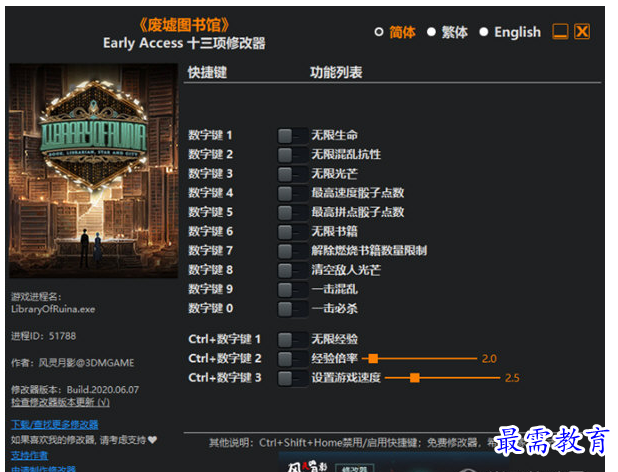Screen dimensions: 618x472
Task: Click 《废墟图书馆》 title text
Action: pos(184,25)
